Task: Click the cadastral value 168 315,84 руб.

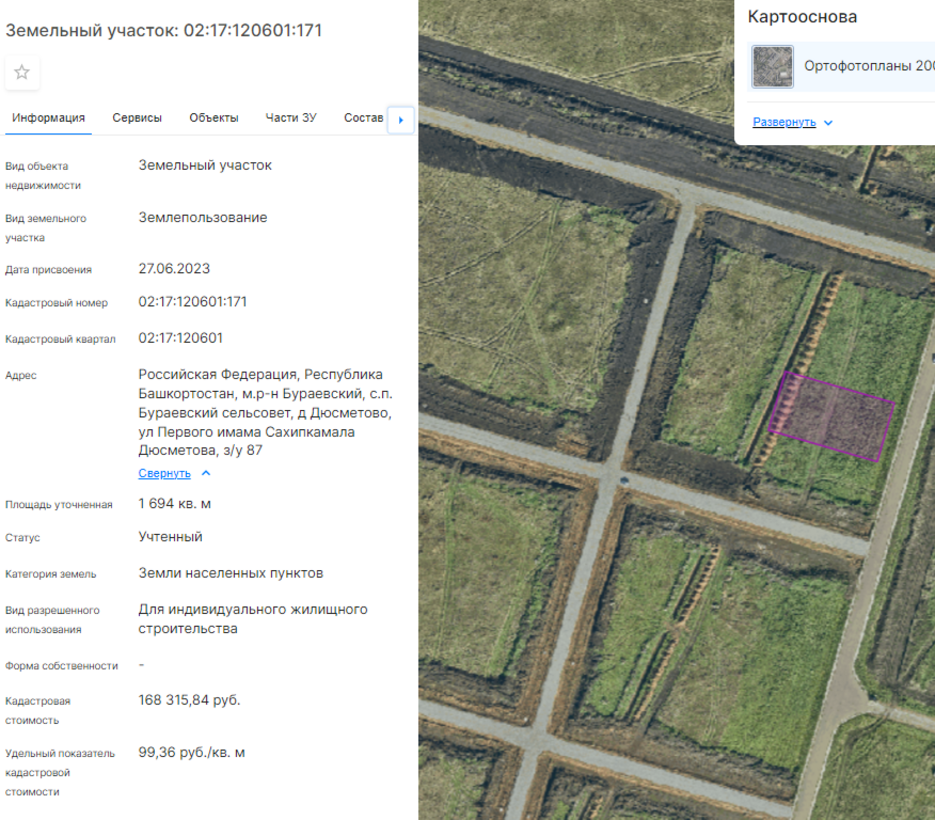Action: pyautogui.click(x=189, y=700)
